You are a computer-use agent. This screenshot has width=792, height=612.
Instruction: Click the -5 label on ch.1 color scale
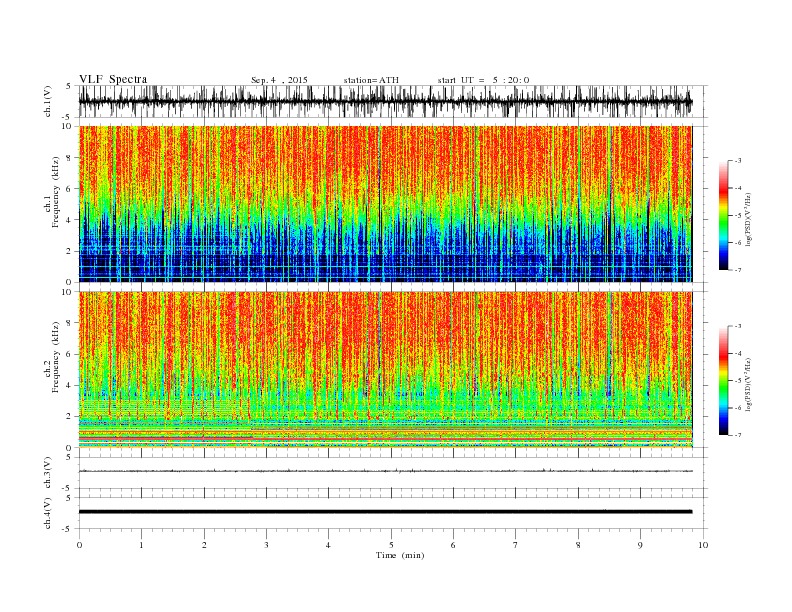click(738, 216)
